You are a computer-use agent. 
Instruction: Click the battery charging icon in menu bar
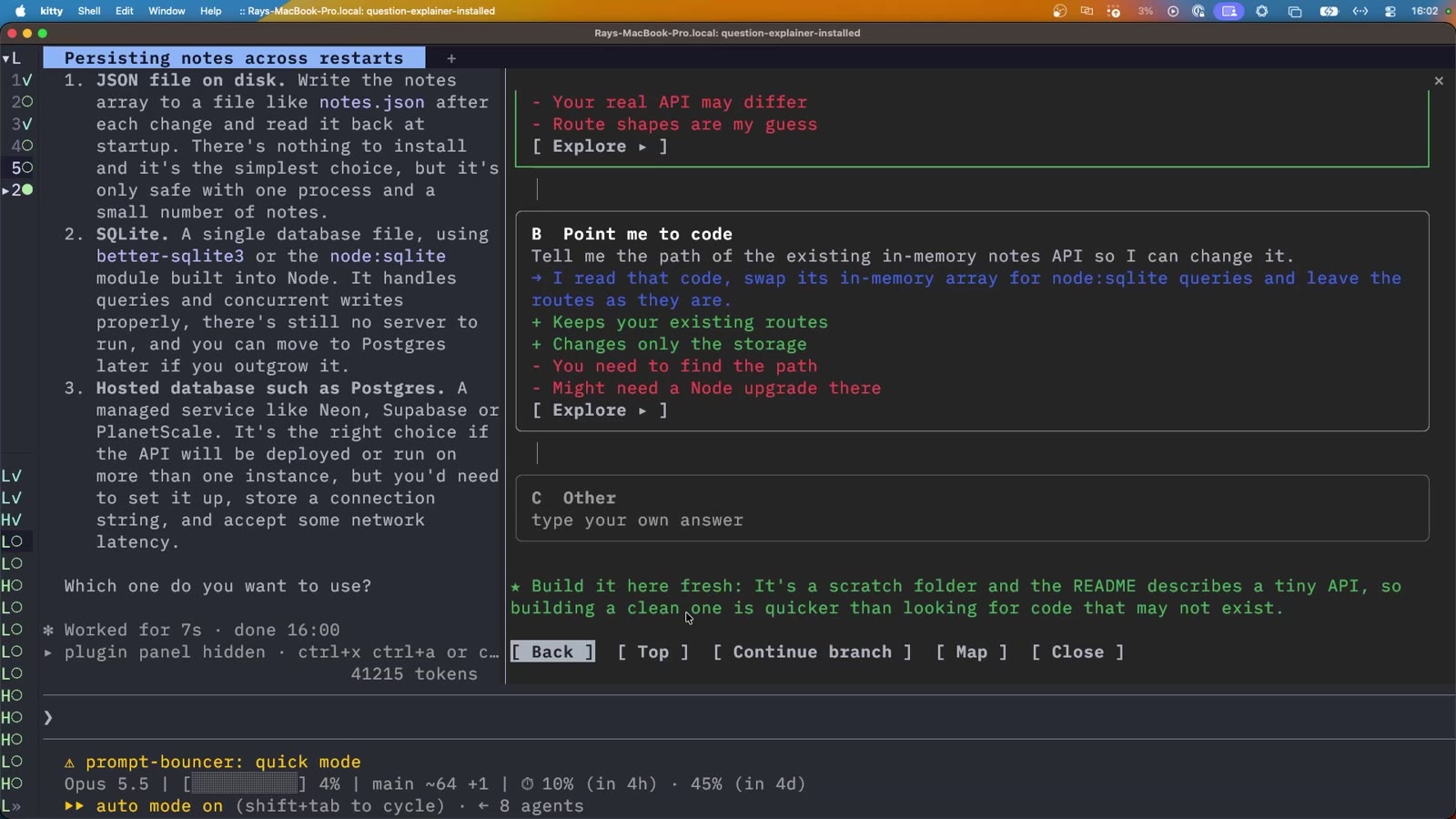(1329, 11)
